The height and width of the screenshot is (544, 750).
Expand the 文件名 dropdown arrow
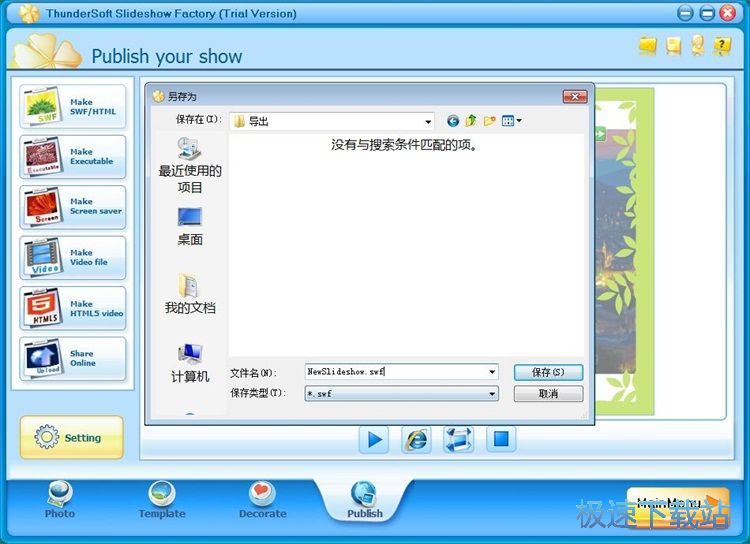click(x=492, y=372)
